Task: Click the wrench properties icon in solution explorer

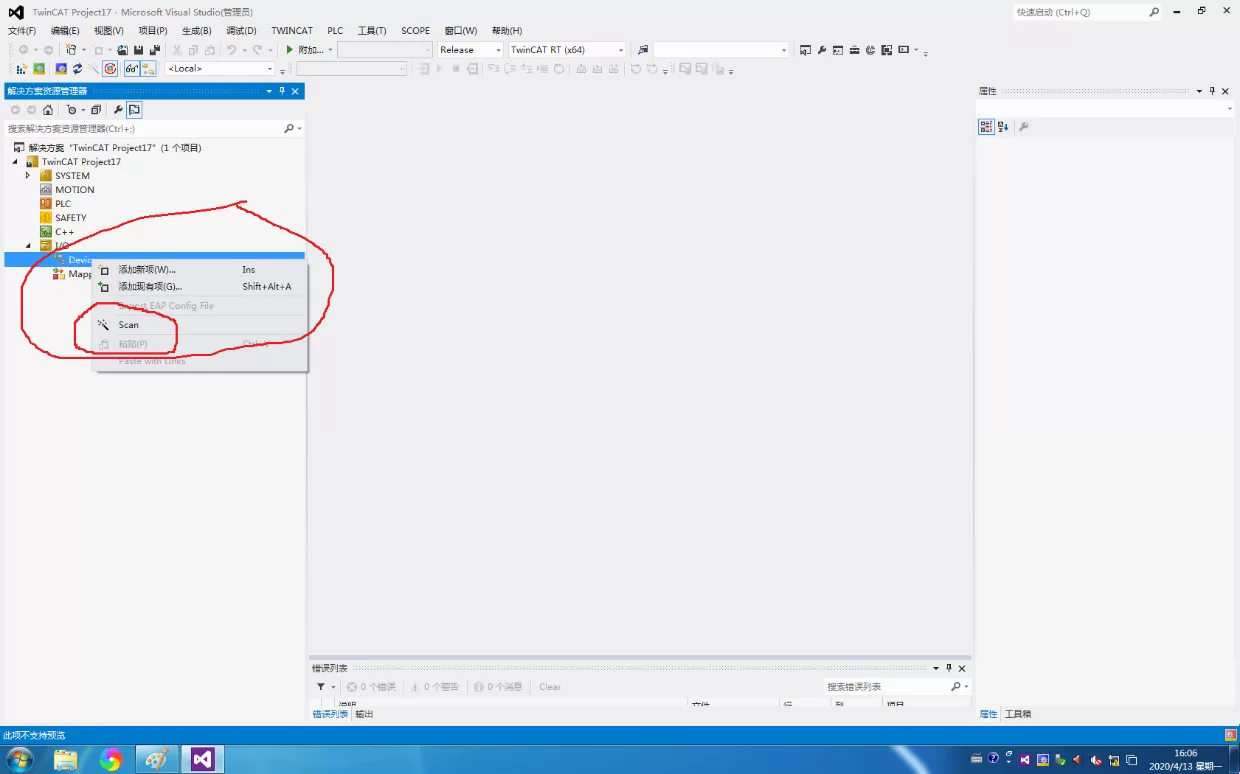Action: point(117,110)
